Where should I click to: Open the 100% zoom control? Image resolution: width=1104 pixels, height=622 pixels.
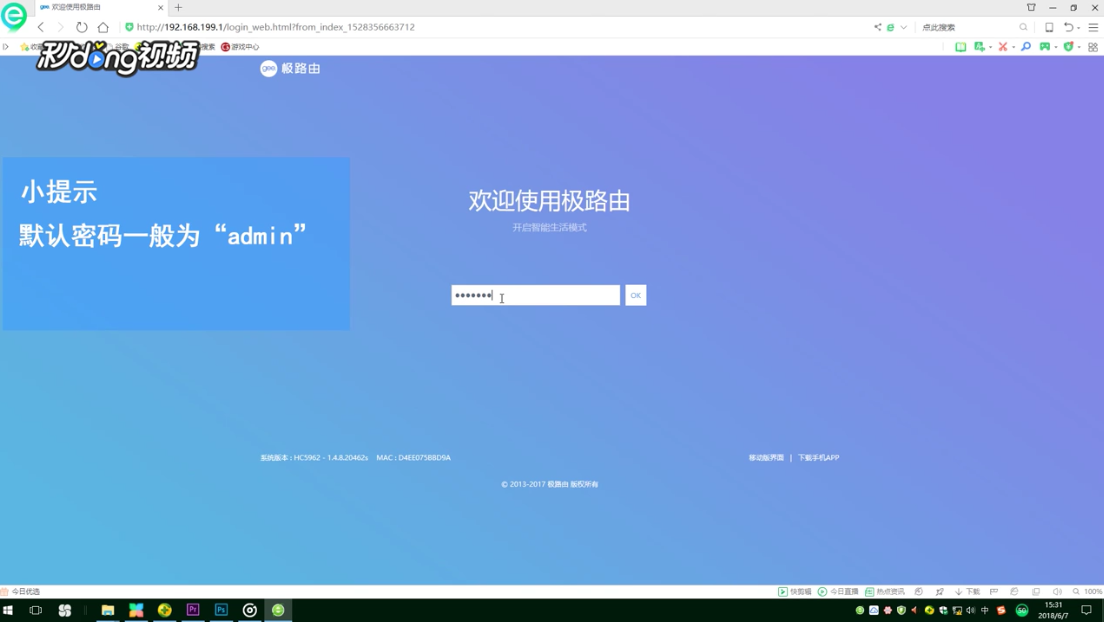click(1088, 592)
